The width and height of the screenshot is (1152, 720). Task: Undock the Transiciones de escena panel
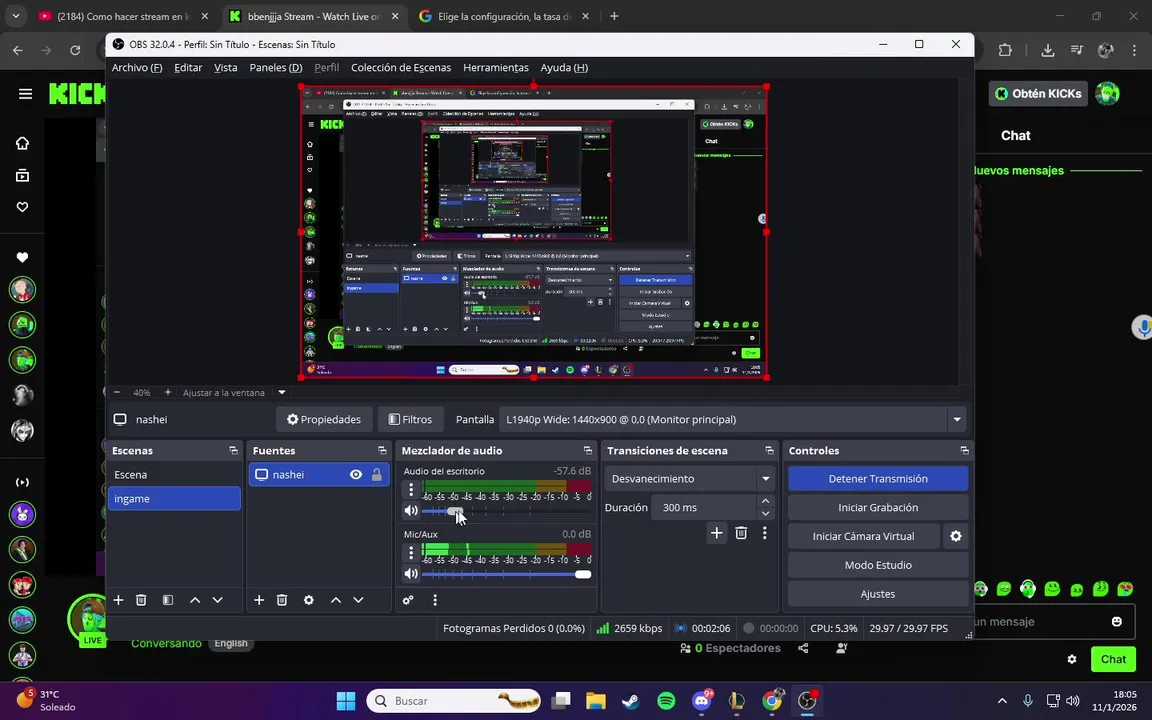point(769,450)
